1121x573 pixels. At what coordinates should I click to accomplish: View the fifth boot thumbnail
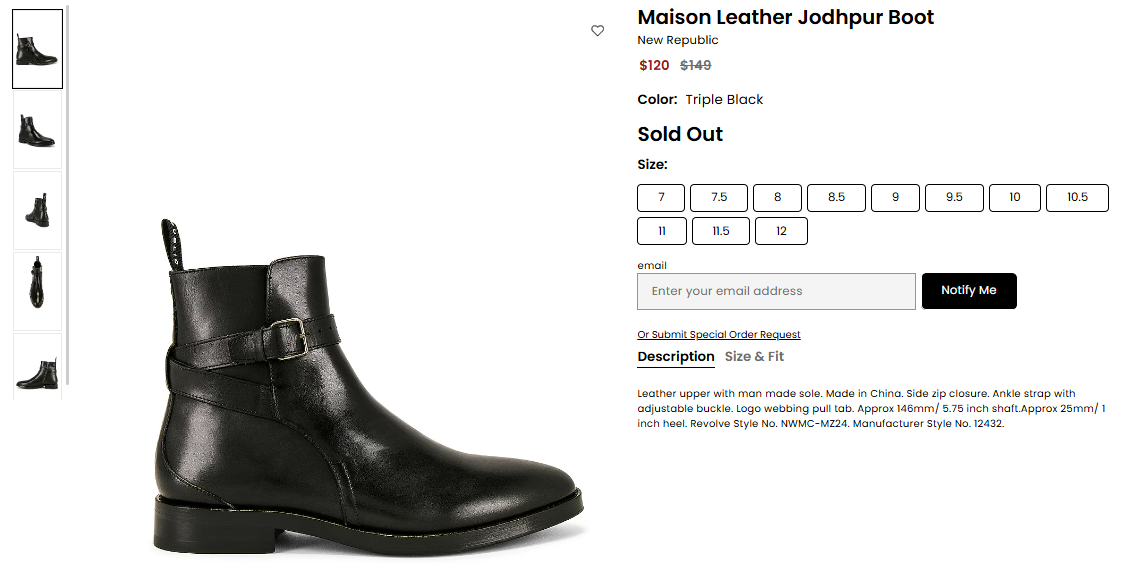click(37, 366)
